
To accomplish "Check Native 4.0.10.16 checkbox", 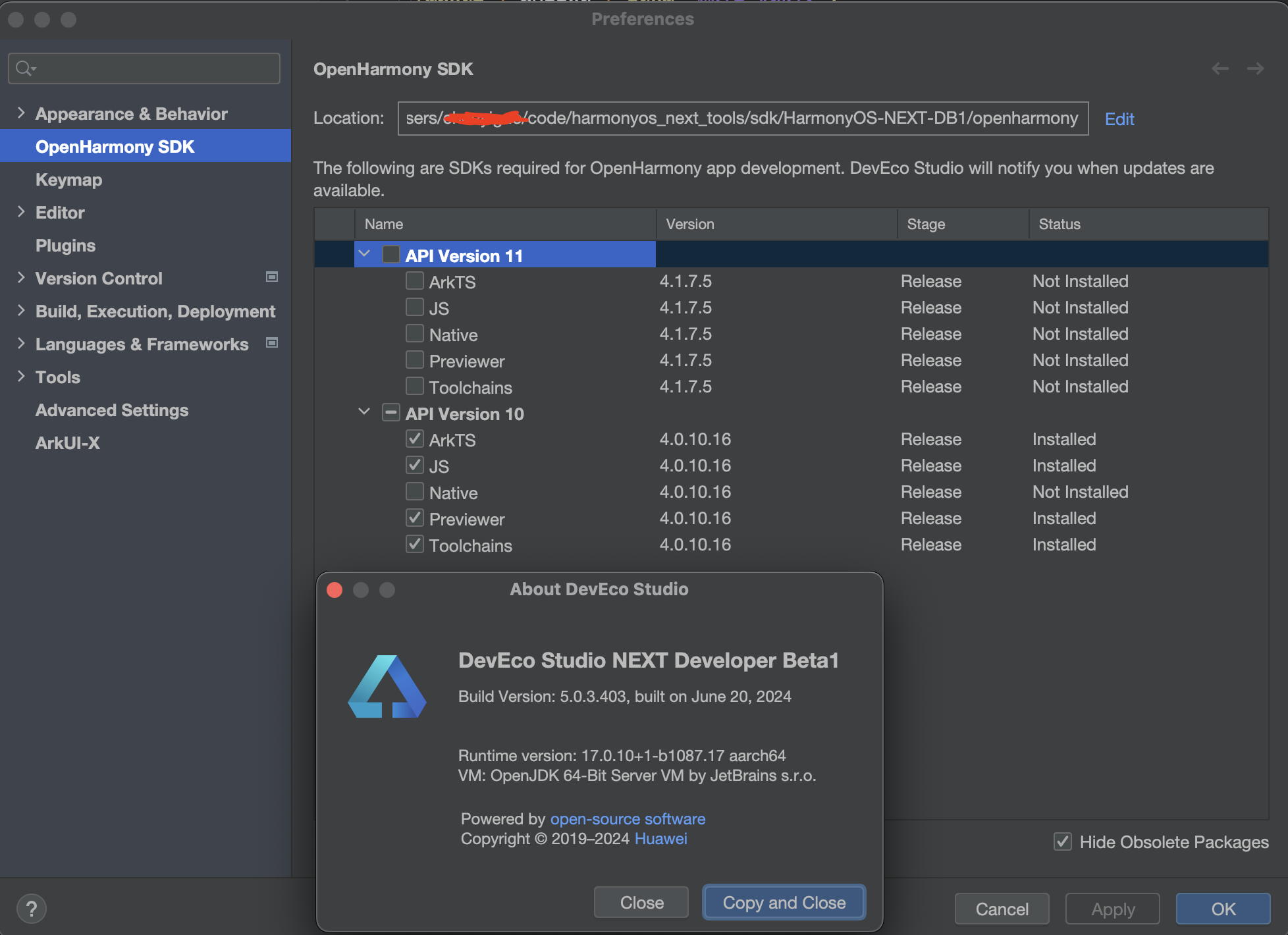I will coord(415,492).
